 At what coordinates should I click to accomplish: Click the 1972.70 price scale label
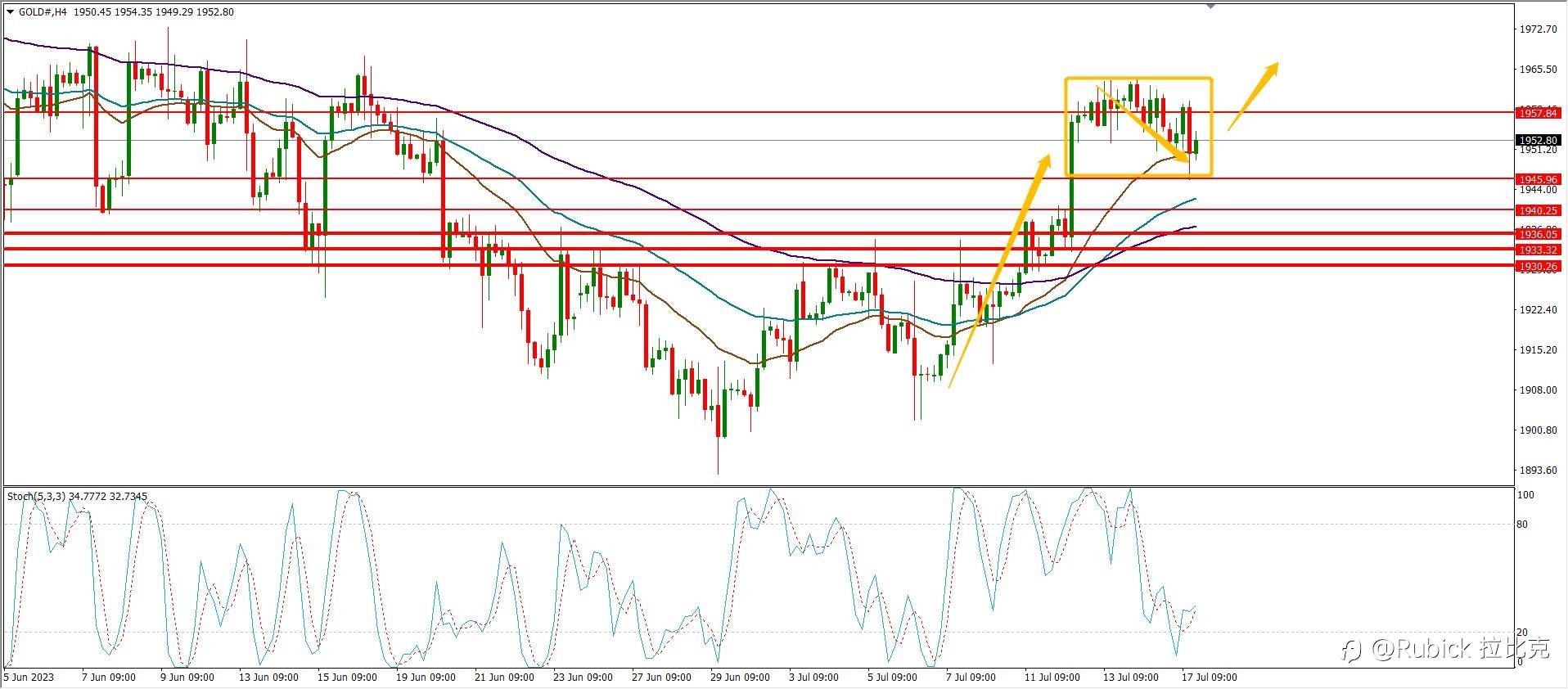click(1538, 29)
